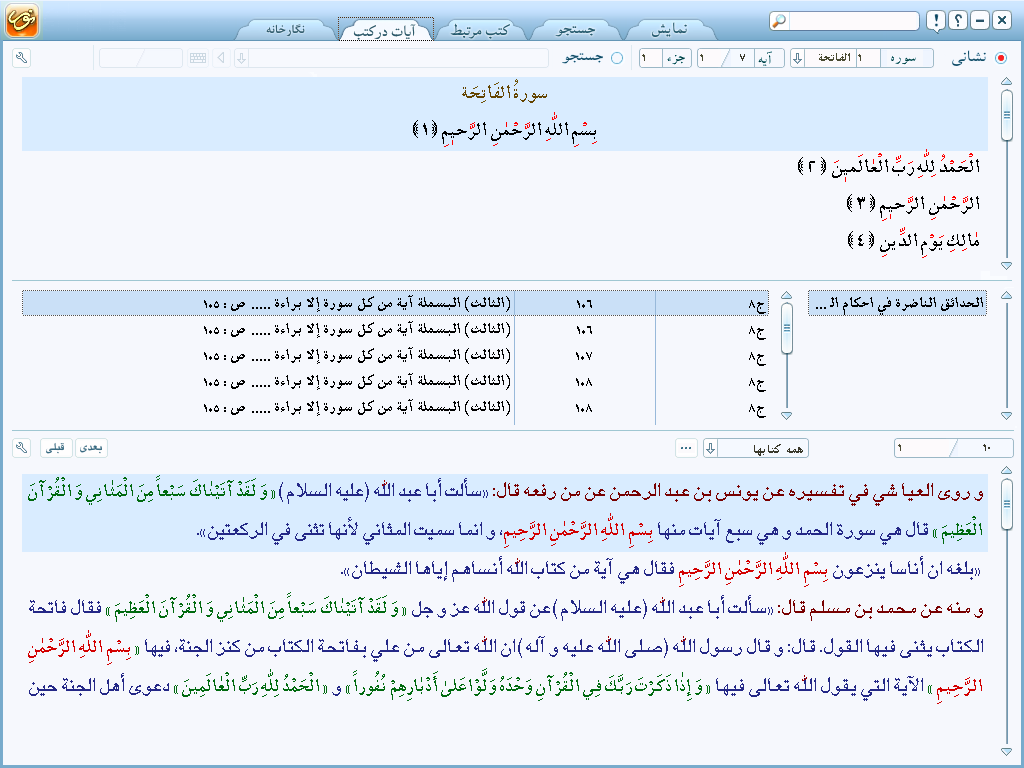This screenshot has height=768, width=1024.
Task: Select verse 1, بسم الله الرحمن الرحيم
Action: 505,130
